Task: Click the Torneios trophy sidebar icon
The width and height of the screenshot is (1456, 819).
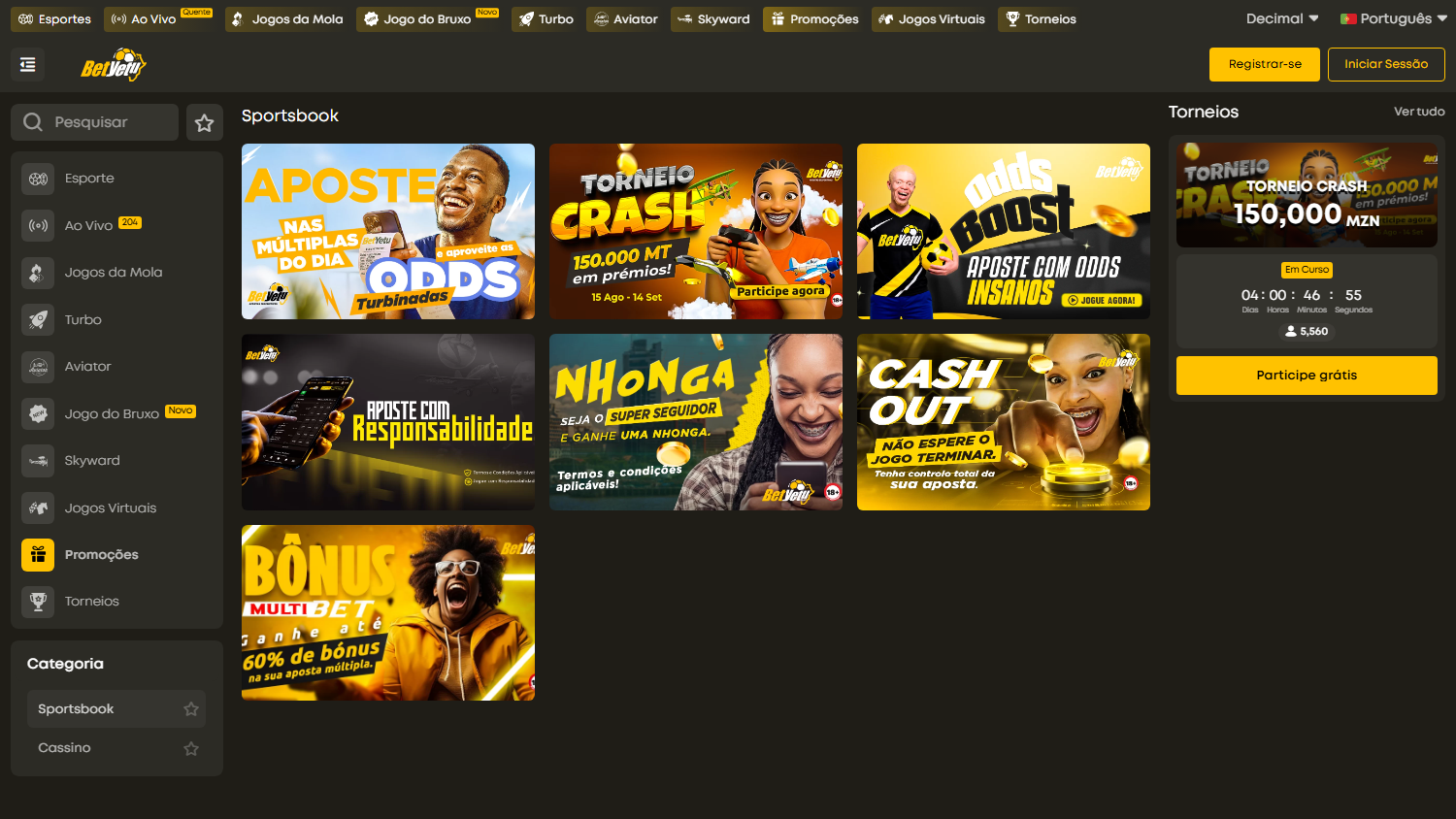Action: [38, 602]
